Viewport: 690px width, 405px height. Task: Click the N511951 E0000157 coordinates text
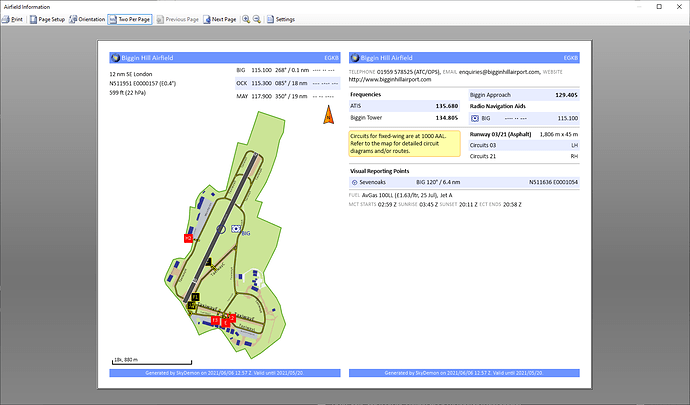point(143,84)
